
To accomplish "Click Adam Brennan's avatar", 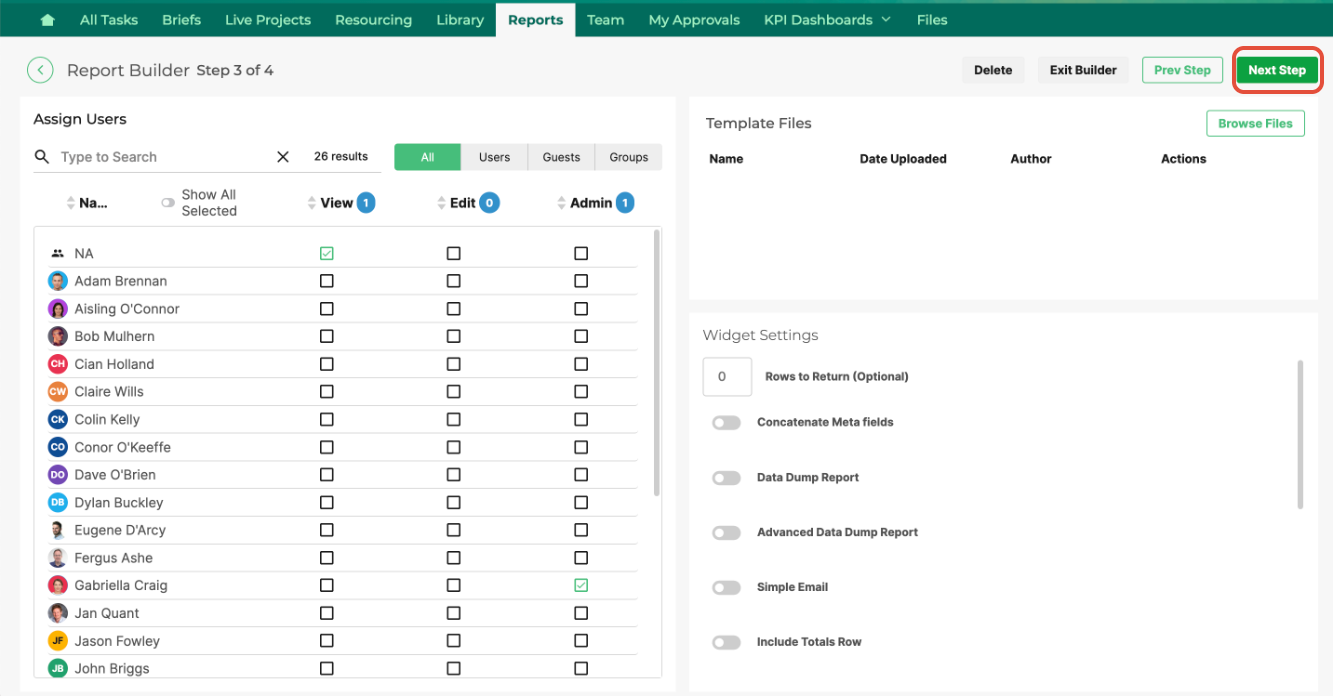I will point(58,281).
